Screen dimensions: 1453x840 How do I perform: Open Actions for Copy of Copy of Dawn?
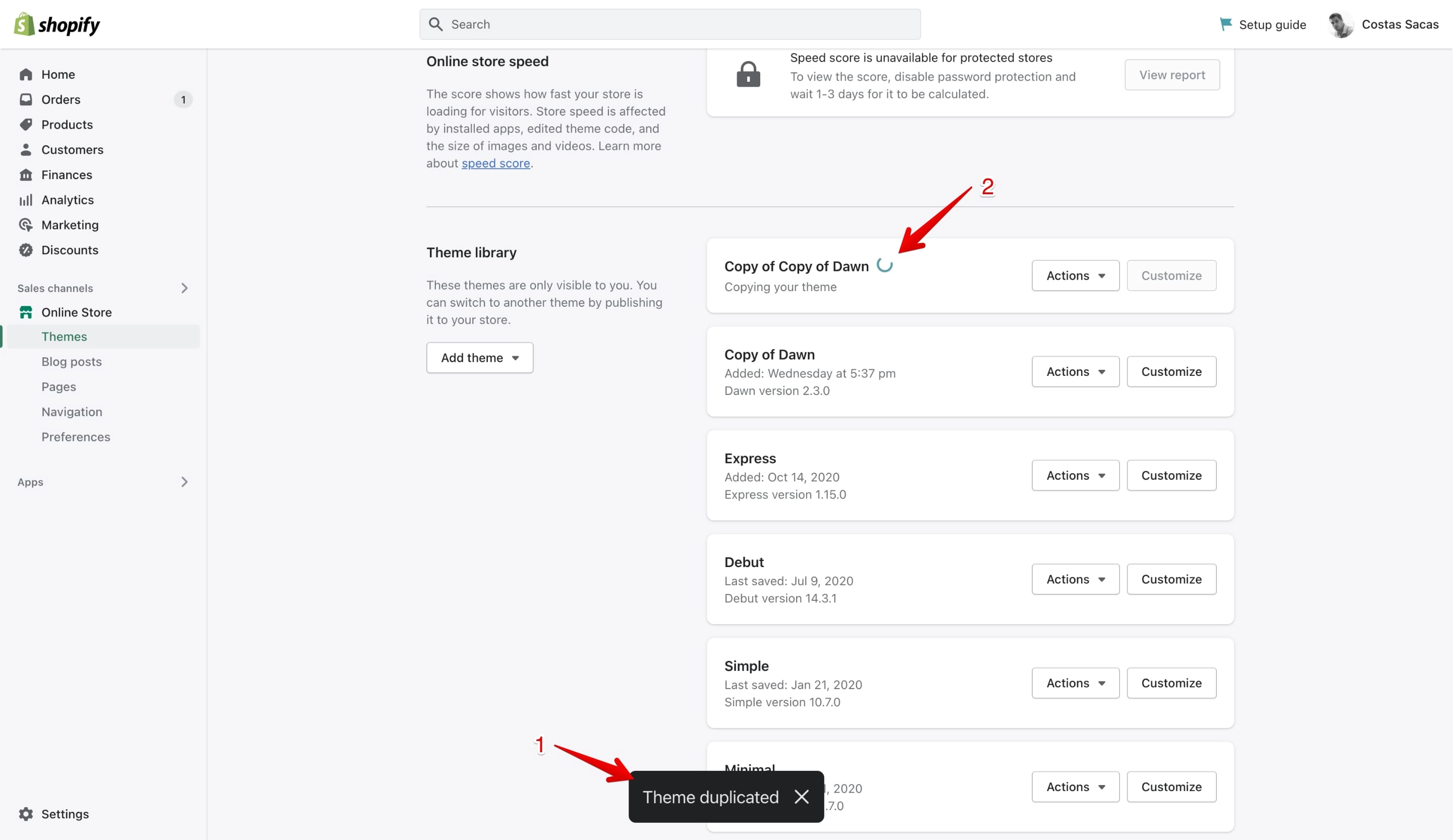coord(1075,275)
